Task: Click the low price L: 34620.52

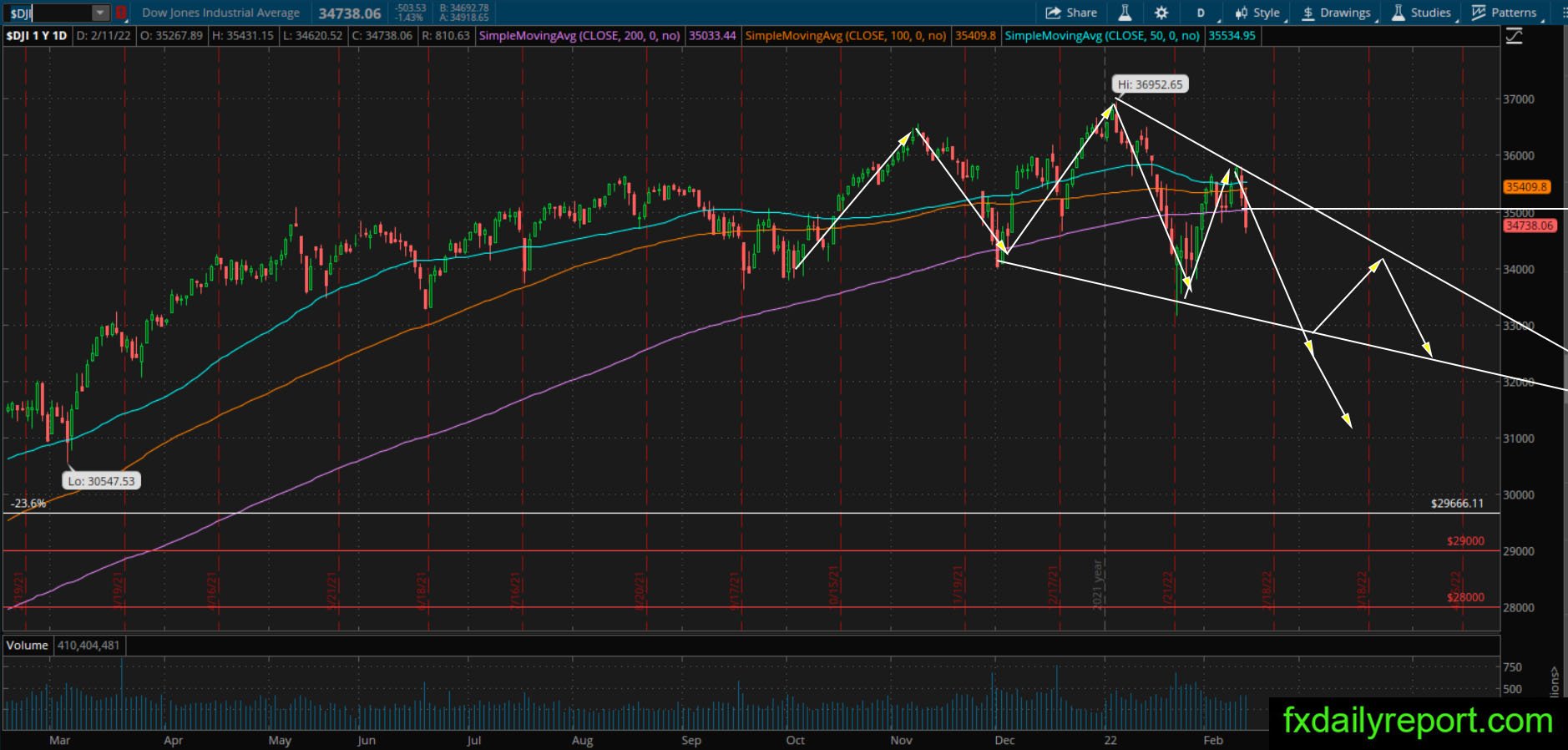Action: click(x=313, y=36)
